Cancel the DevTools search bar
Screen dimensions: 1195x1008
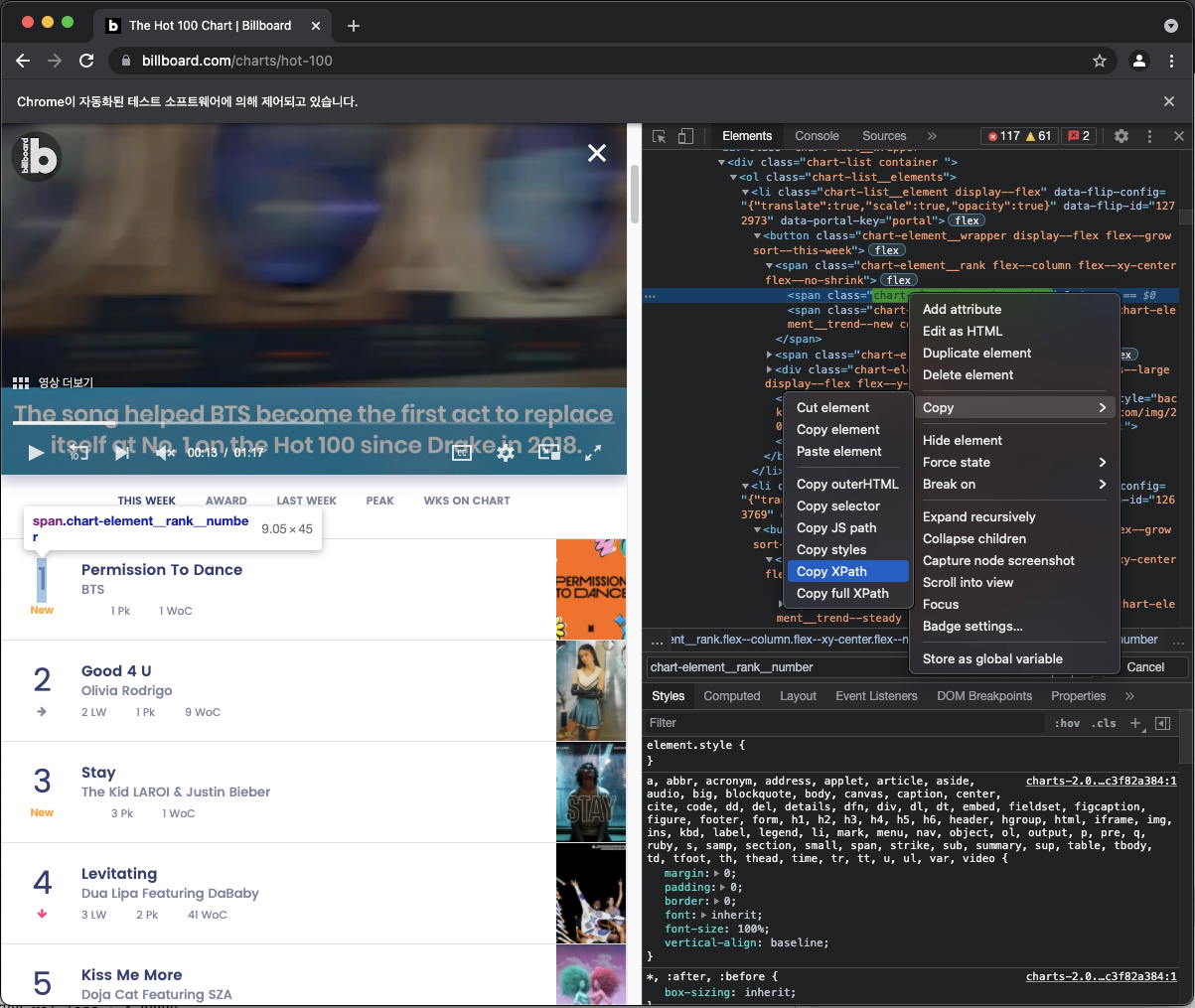pos(1144,667)
